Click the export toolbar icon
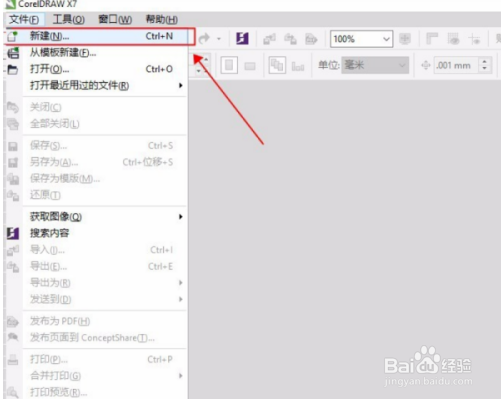The width and height of the screenshot is (501, 399). pyautogui.click(x=290, y=39)
